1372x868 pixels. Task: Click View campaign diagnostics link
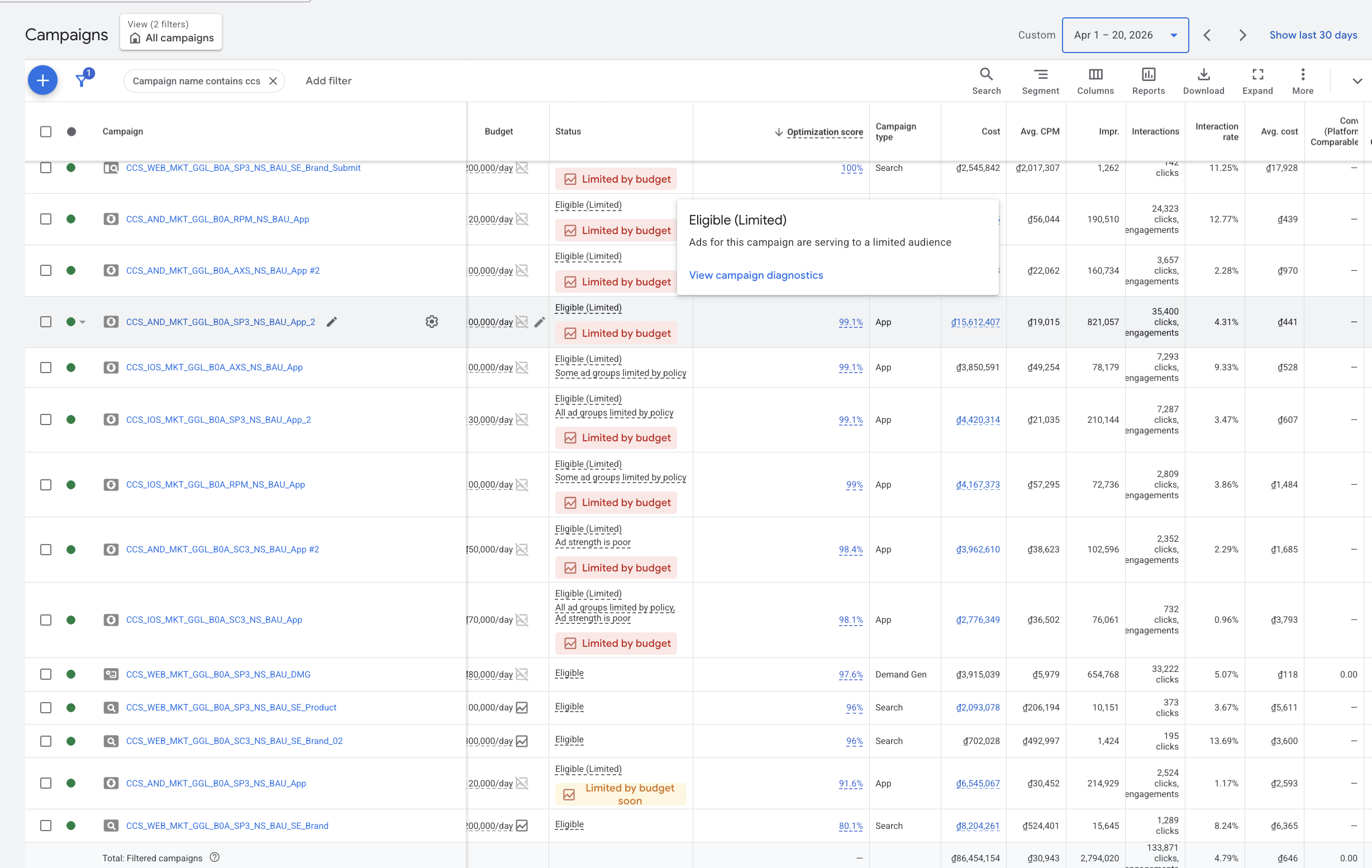click(x=755, y=275)
